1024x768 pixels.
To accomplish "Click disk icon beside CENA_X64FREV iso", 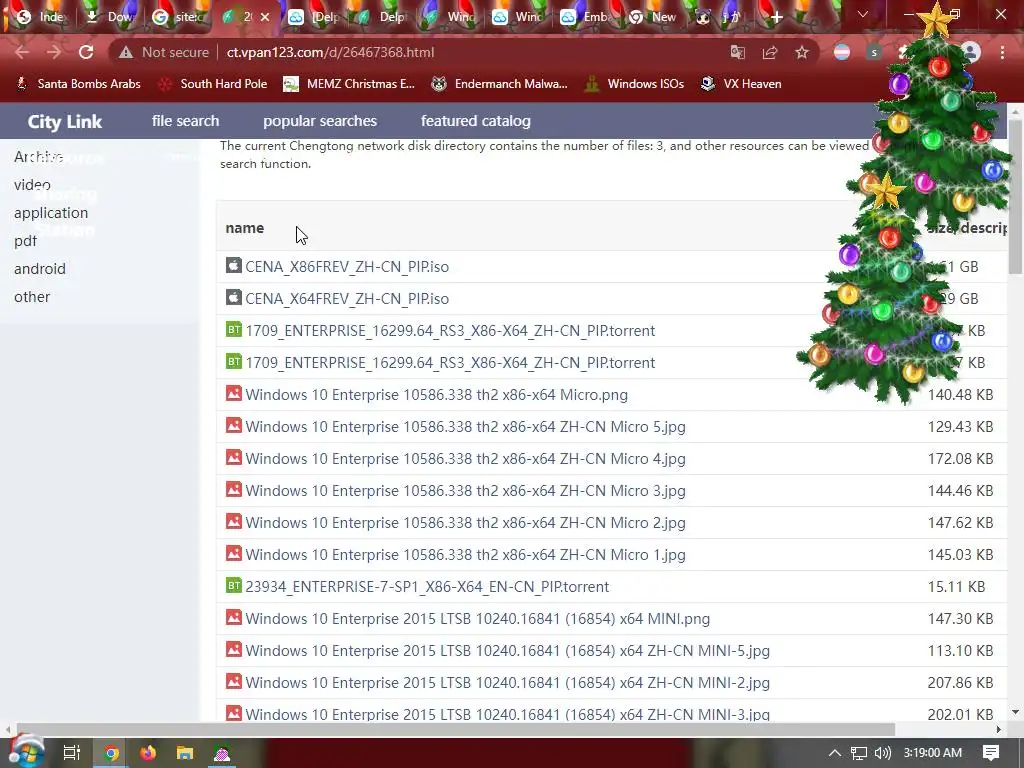I will 234,297.
